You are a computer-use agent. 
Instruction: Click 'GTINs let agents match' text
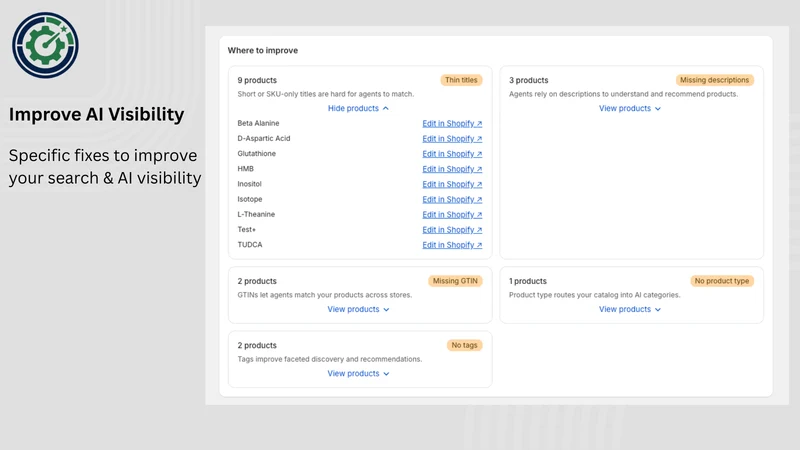pos(324,295)
